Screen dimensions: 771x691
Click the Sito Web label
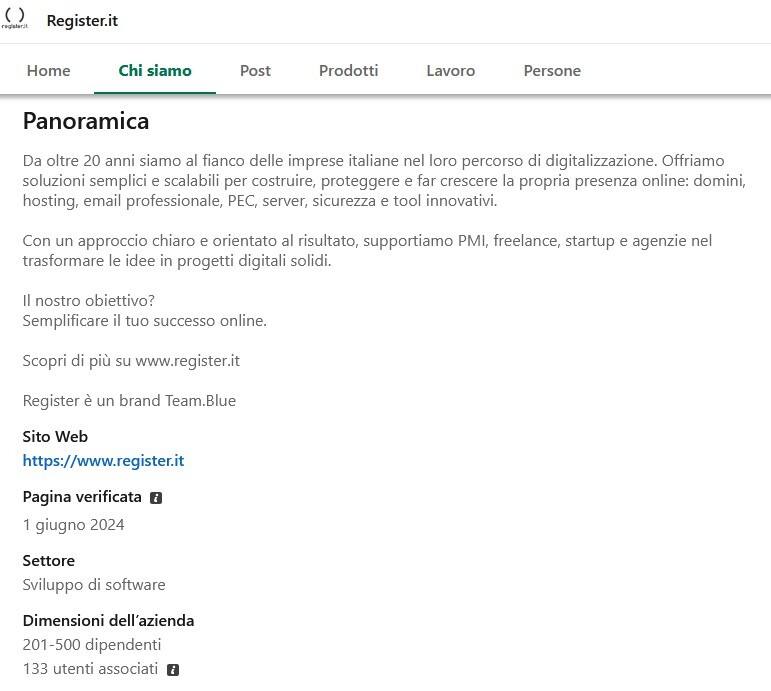point(55,437)
